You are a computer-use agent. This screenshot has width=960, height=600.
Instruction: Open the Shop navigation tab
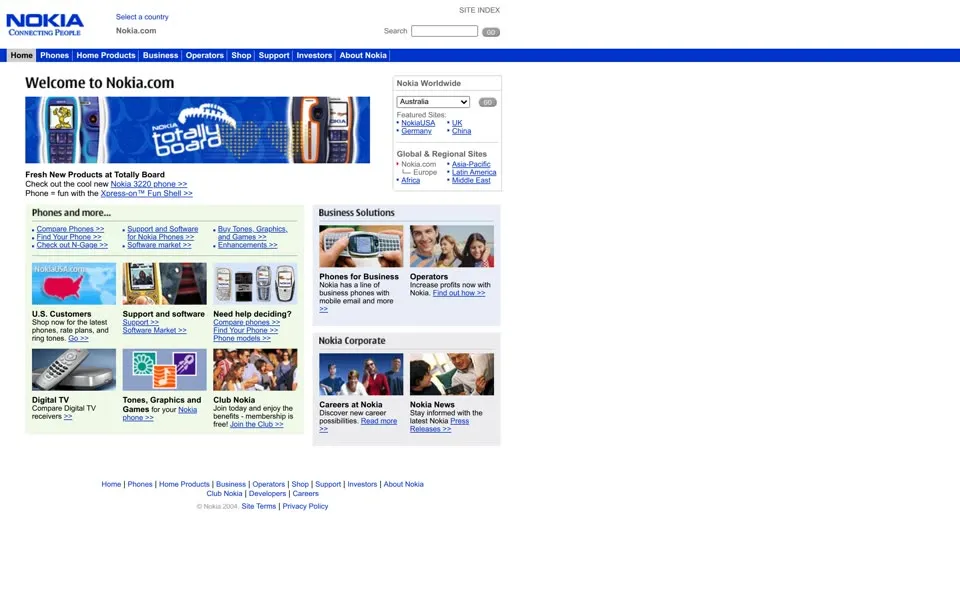(241, 55)
